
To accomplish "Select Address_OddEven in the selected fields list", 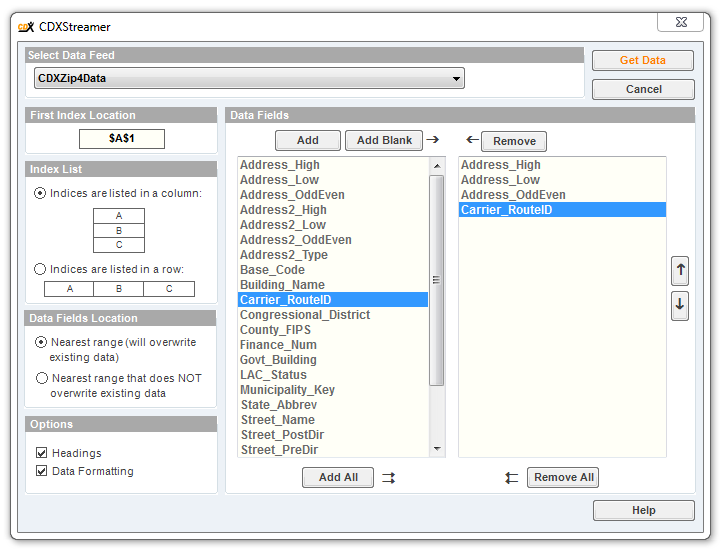I will coord(563,195).
